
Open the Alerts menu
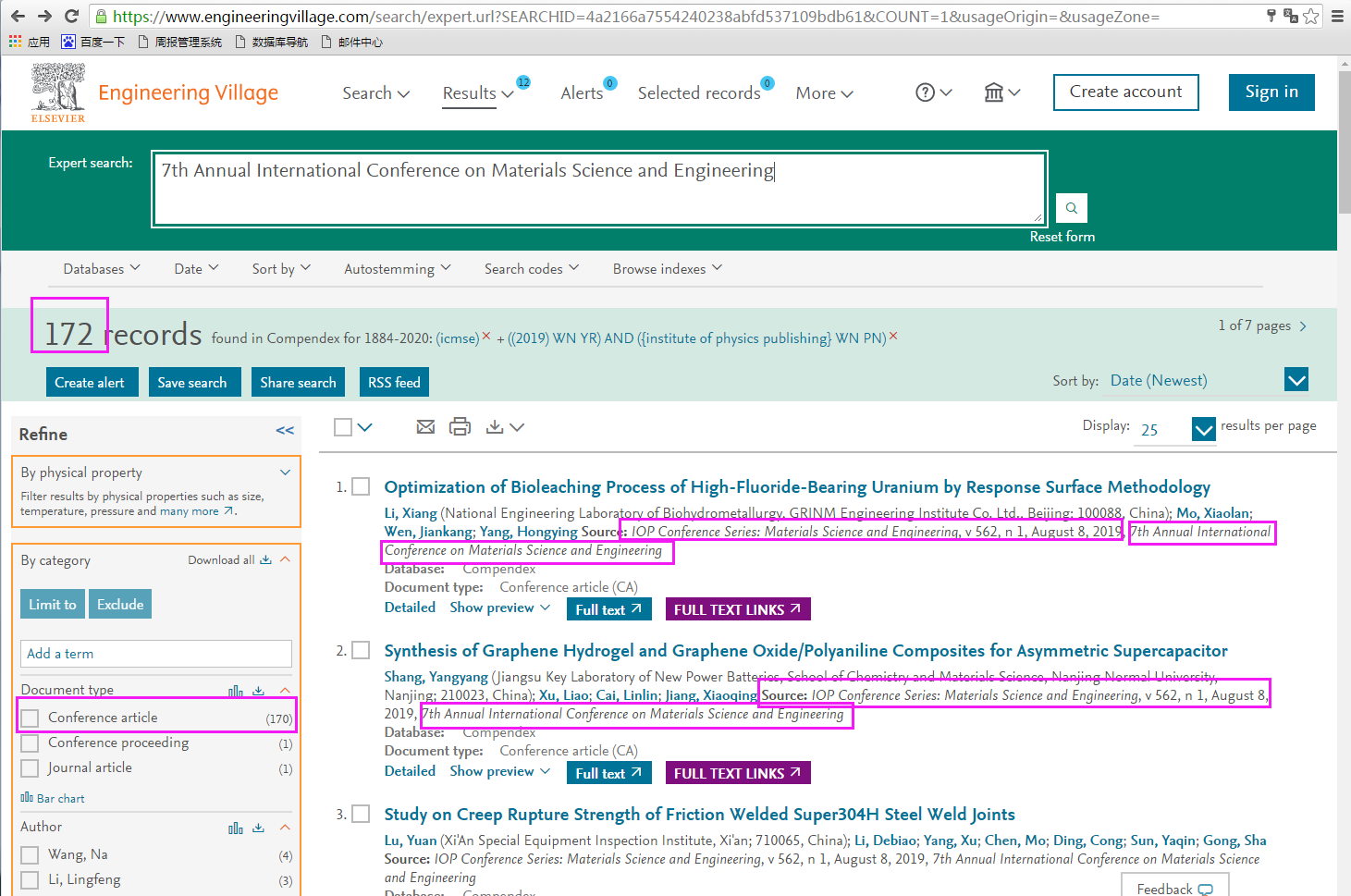pyautogui.click(x=583, y=92)
